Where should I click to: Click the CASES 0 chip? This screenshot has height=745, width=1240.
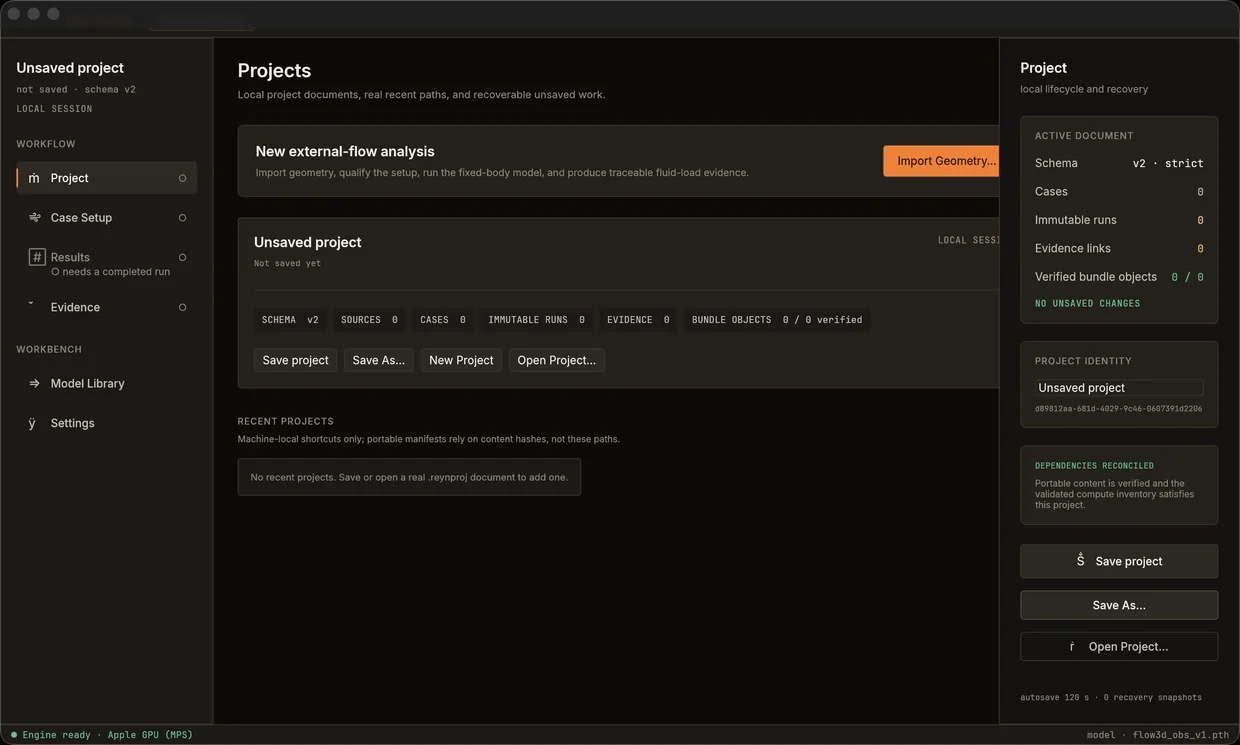coord(443,320)
